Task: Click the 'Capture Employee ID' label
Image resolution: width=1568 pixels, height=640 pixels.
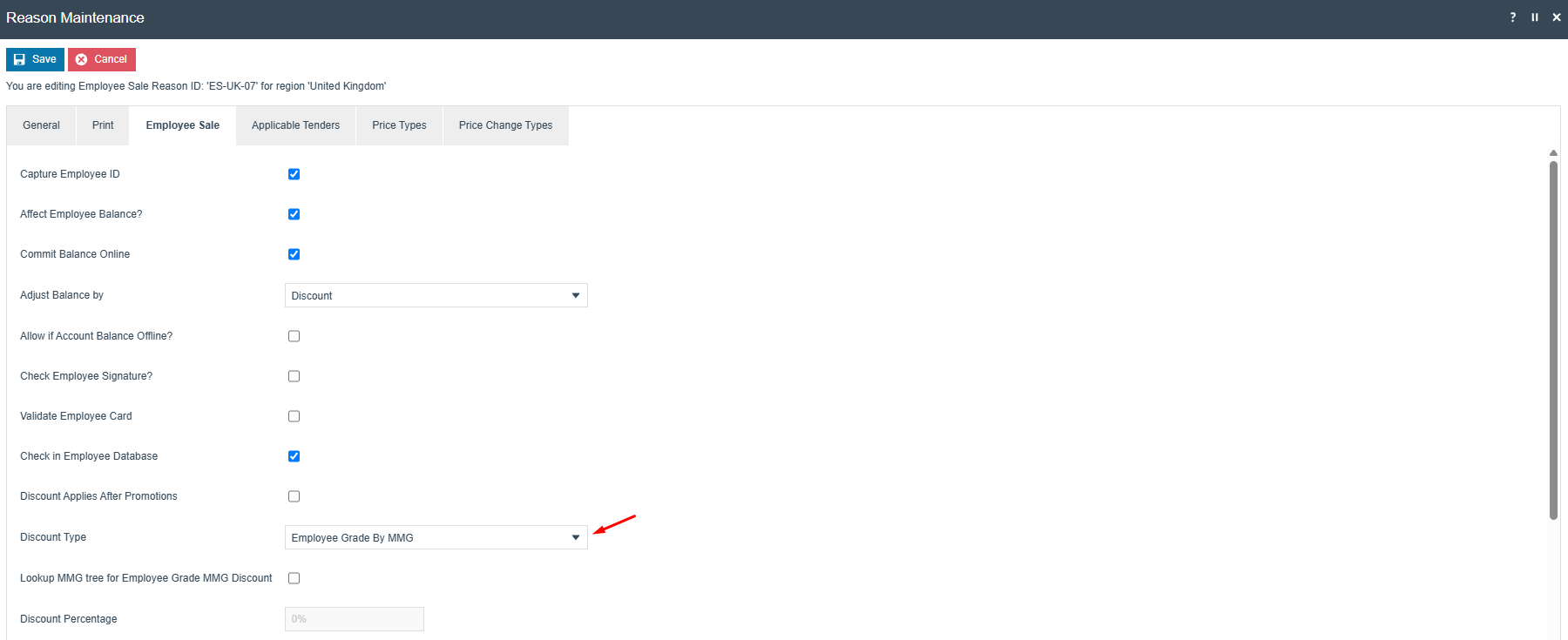Action: tap(70, 174)
